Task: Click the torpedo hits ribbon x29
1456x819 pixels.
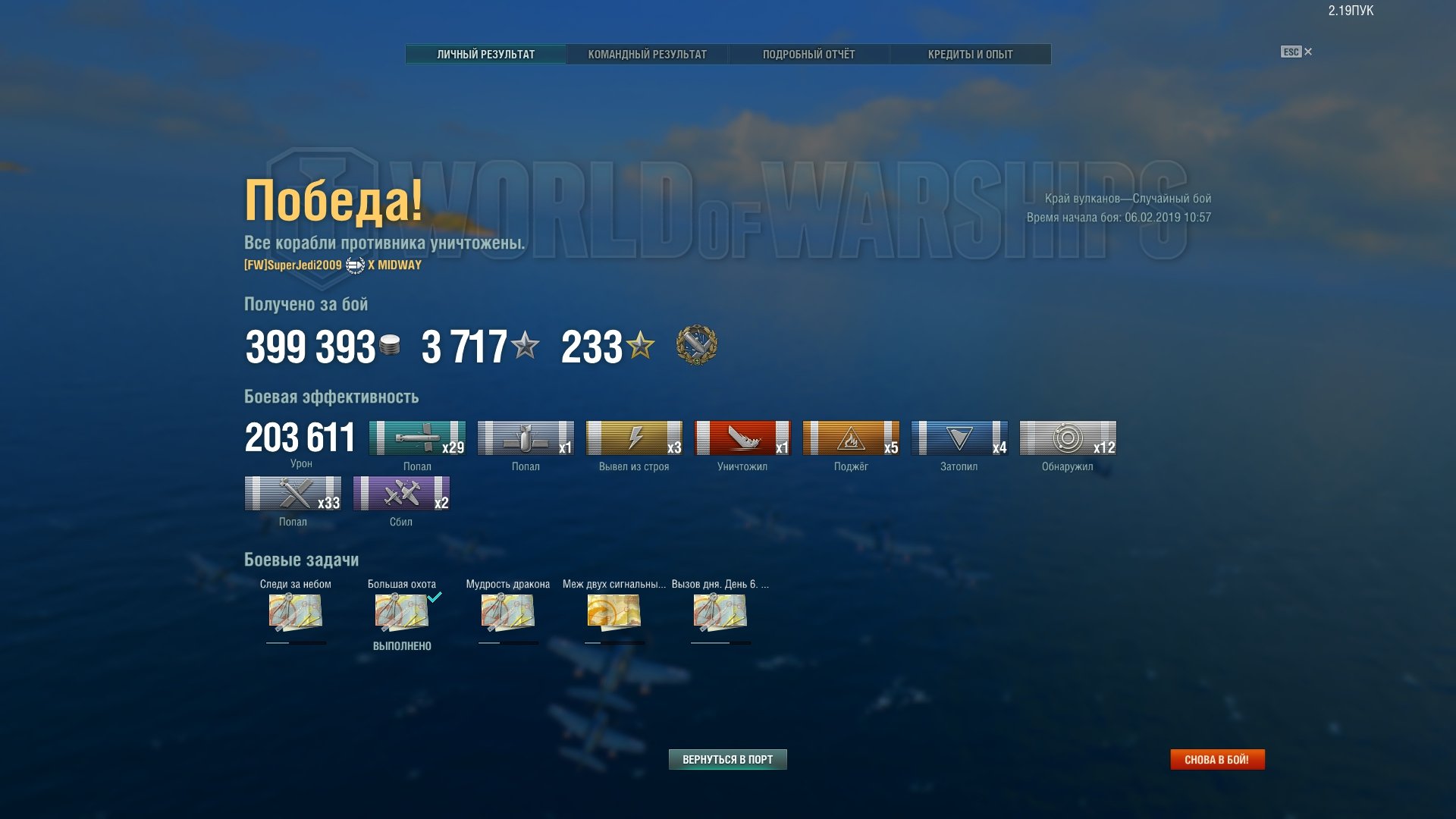Action: [417, 438]
